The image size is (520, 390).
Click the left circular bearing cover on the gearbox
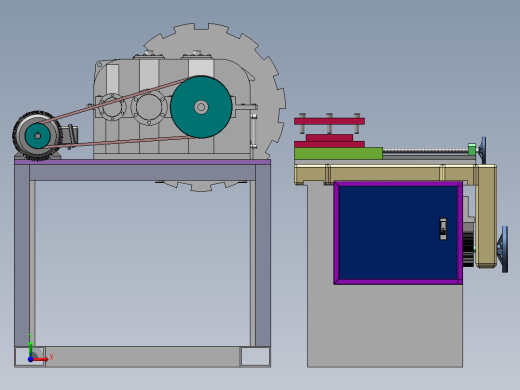(x=112, y=107)
